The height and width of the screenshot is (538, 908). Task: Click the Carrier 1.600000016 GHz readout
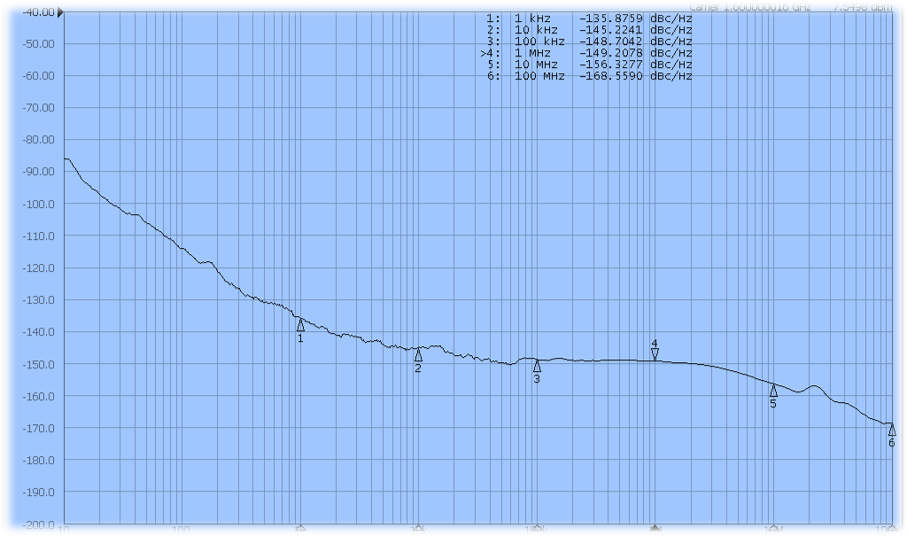(750, 7)
